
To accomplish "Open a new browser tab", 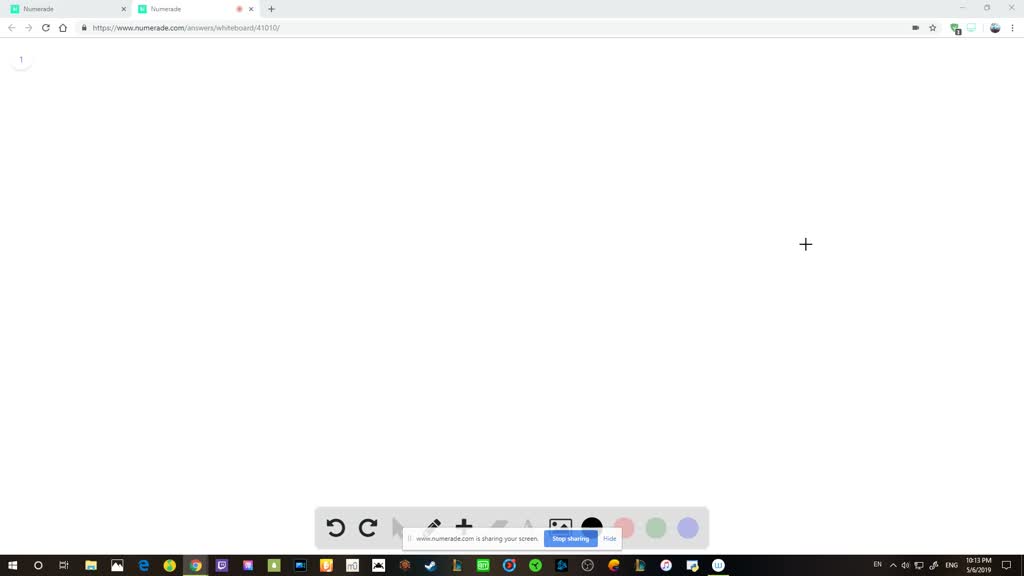I will [272, 9].
